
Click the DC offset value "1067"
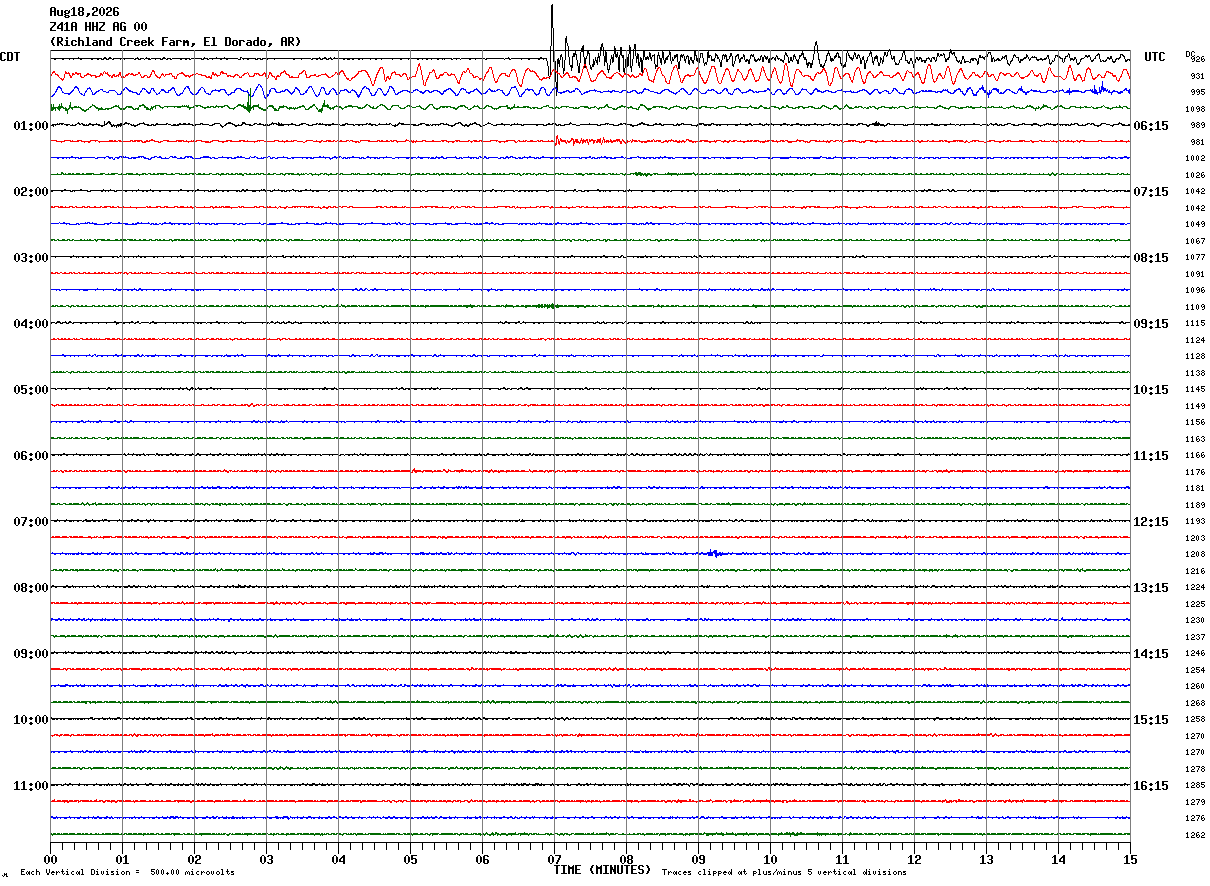coord(1195,241)
